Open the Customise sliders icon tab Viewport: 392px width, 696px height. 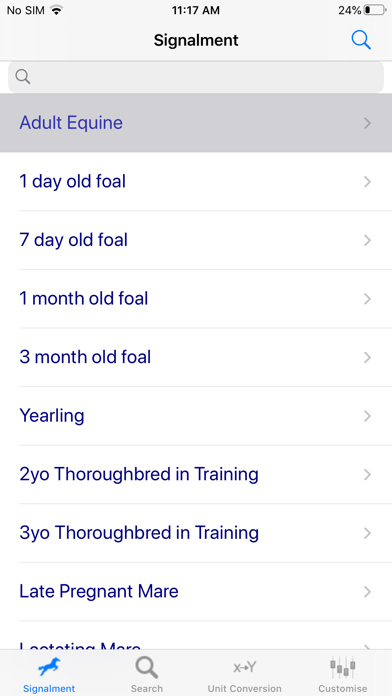[x=342, y=667]
